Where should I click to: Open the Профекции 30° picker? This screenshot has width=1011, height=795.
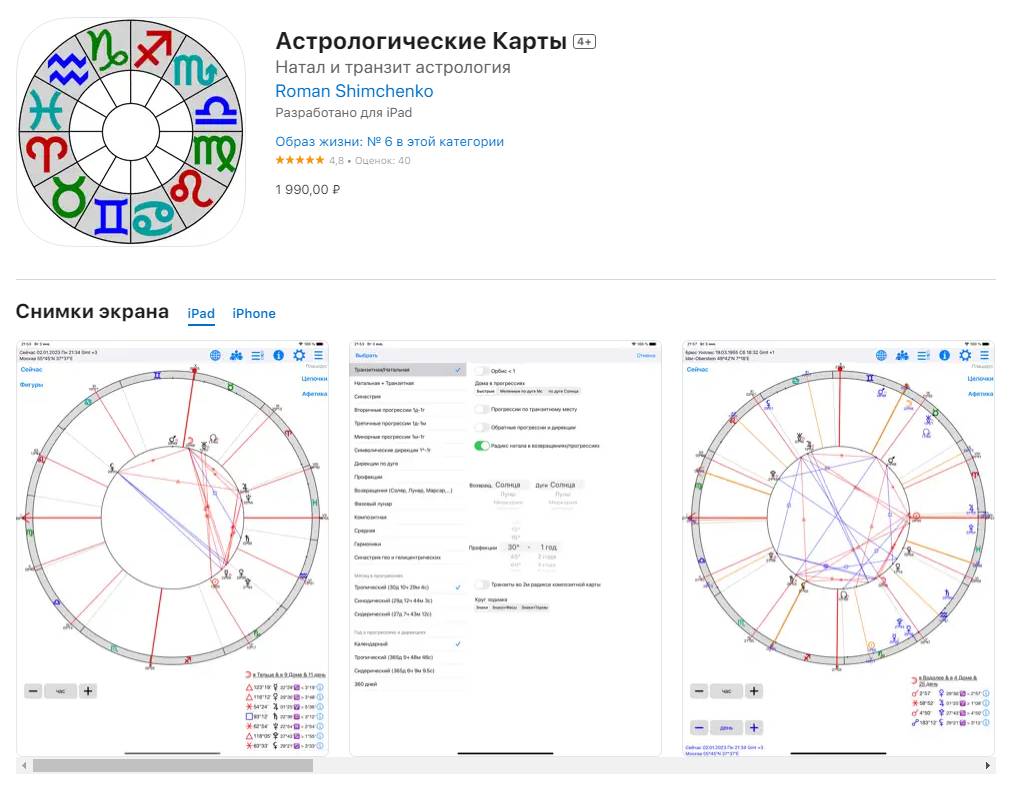pos(513,547)
